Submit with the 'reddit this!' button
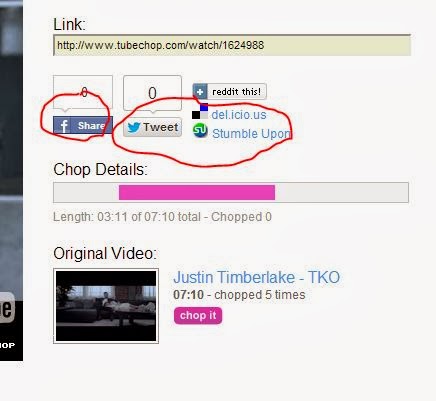 (230, 91)
